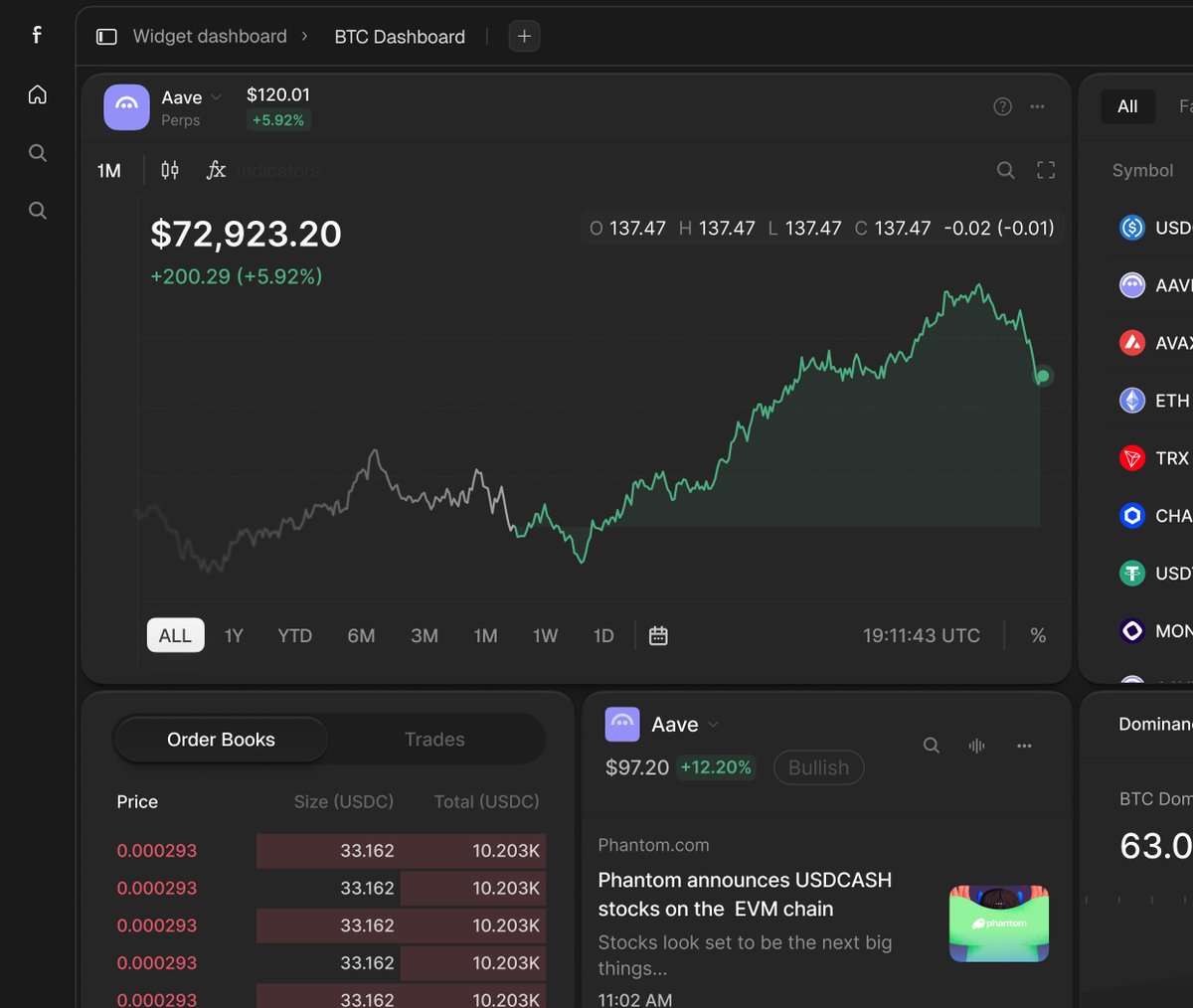This screenshot has width=1193, height=1008.
Task: Open the calendar date range picker
Action: [658, 635]
